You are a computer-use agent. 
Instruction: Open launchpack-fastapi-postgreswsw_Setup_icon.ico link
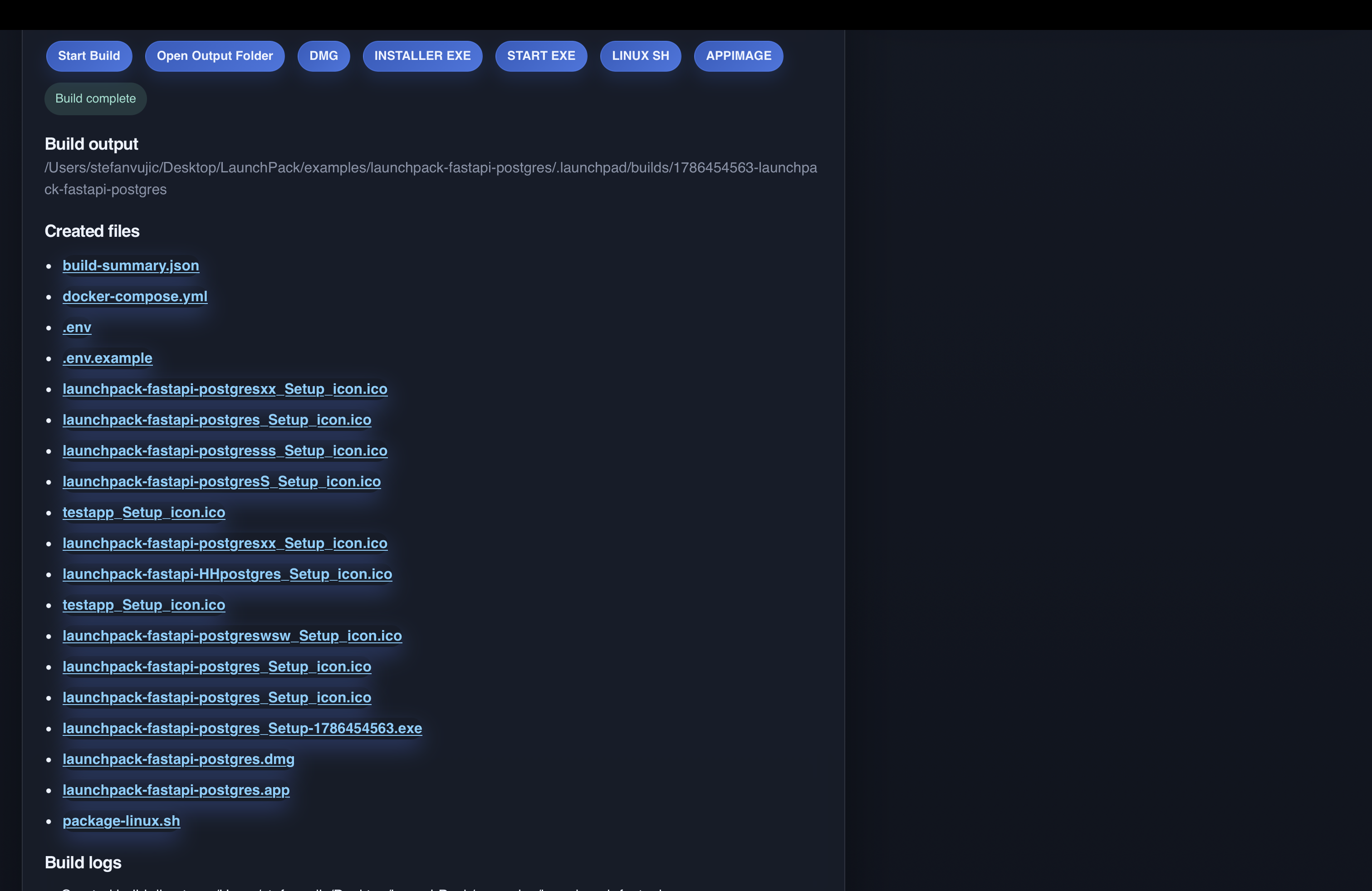(x=232, y=636)
